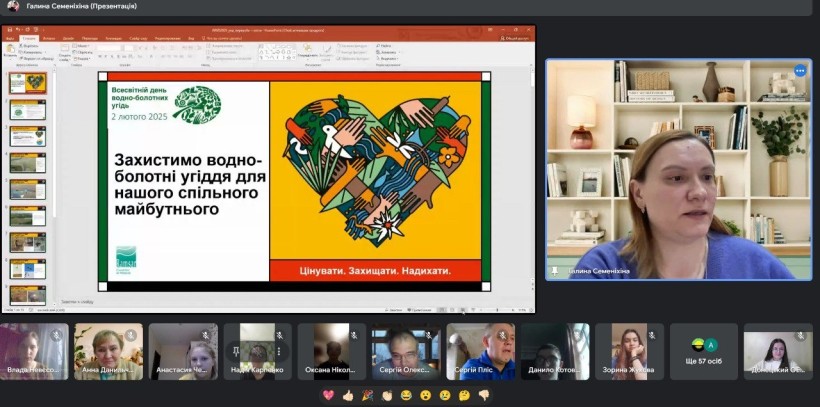
Task: Select slide 3 thumbnail in slide panel
Action: pos(28,137)
